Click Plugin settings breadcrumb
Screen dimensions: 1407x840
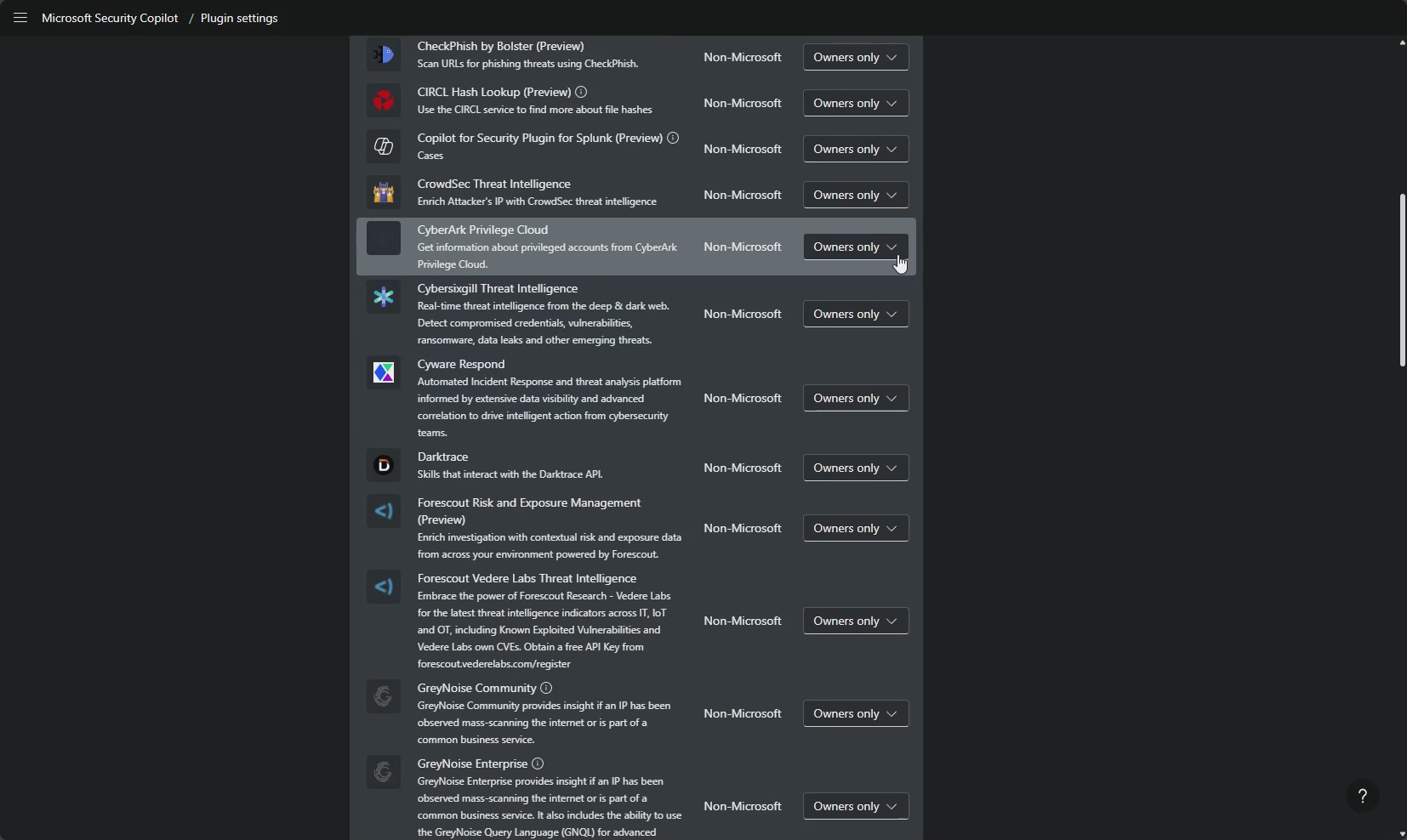coord(239,18)
